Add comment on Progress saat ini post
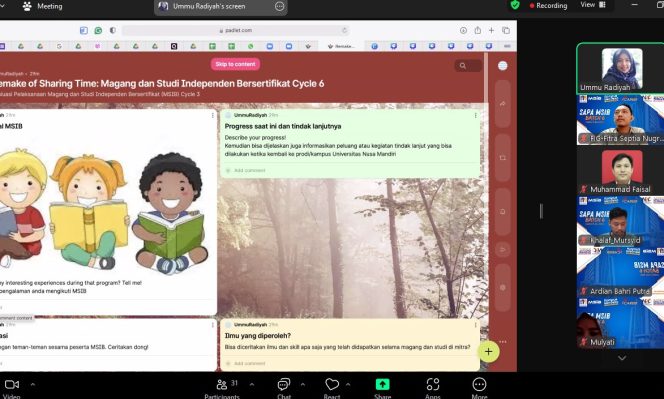The image size is (664, 399). pos(250,170)
